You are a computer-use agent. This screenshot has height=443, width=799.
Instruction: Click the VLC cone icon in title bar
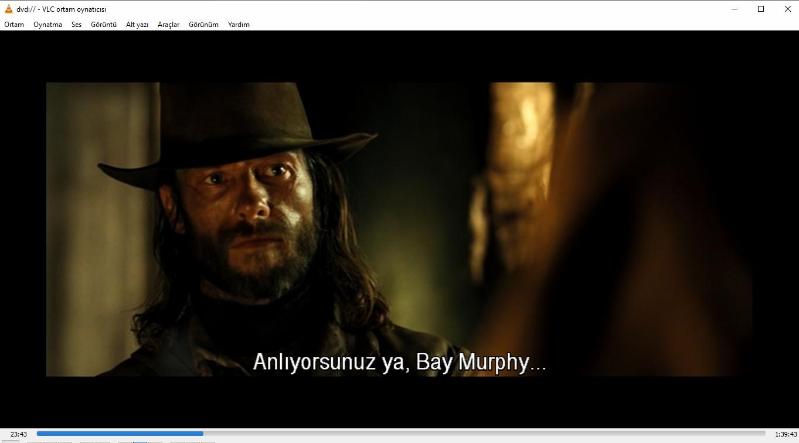tap(8, 9)
